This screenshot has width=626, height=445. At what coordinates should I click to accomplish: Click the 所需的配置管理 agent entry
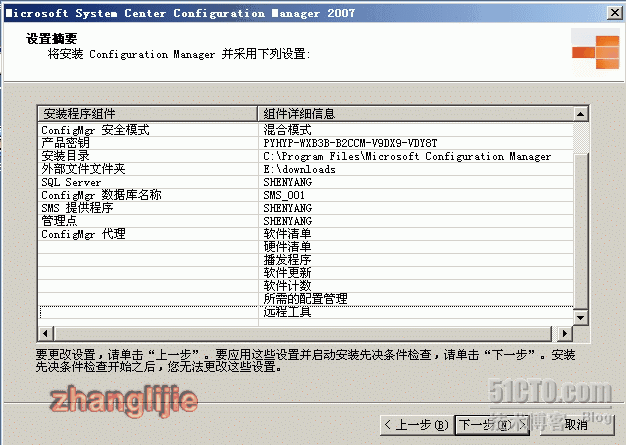[x=305, y=299]
